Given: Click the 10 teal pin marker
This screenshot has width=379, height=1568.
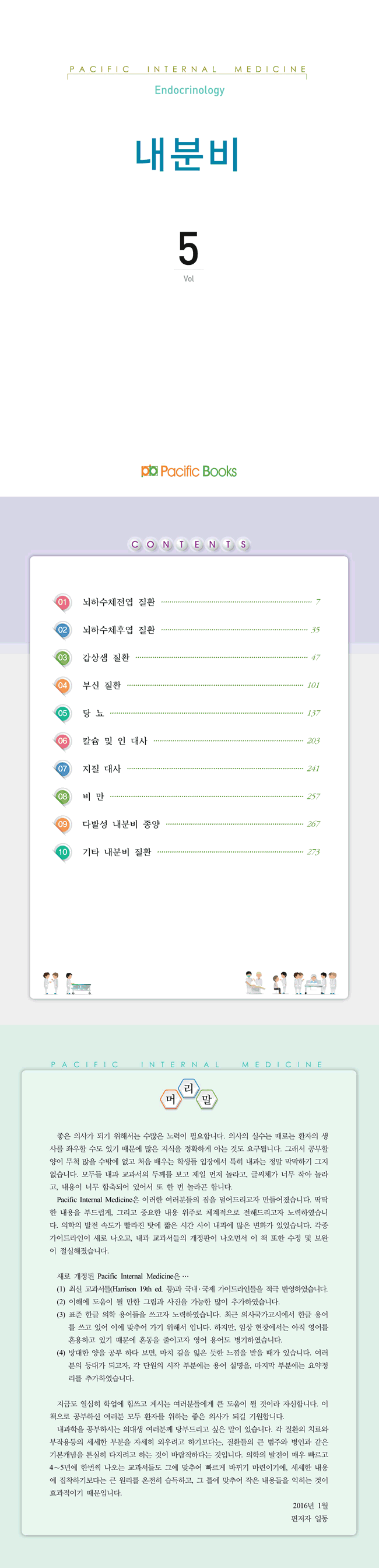Looking at the screenshot, I should [x=62, y=852].
